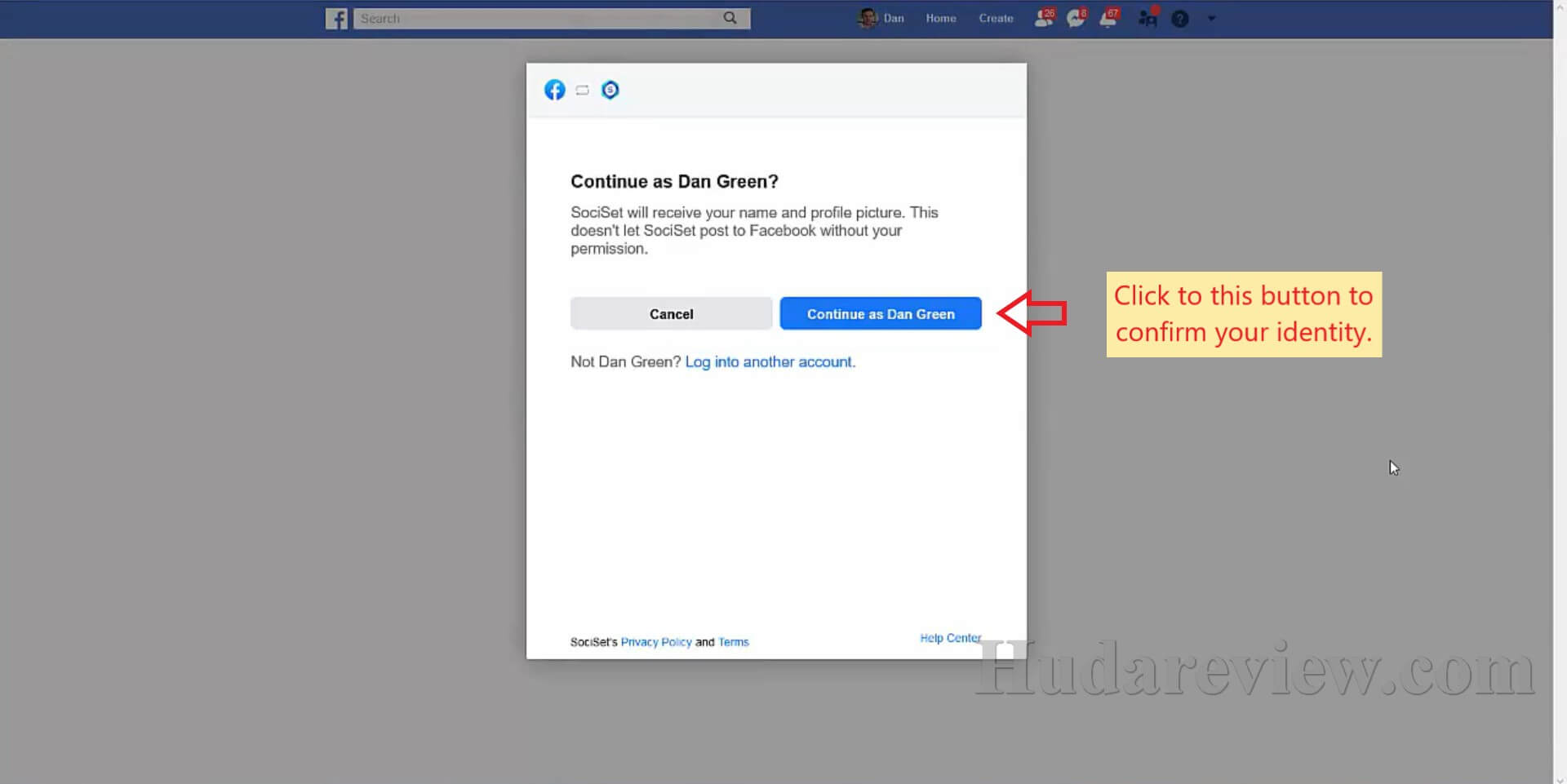Viewport: 1567px width, 784px height.
Task: Open the Create menu item
Action: pos(996,18)
